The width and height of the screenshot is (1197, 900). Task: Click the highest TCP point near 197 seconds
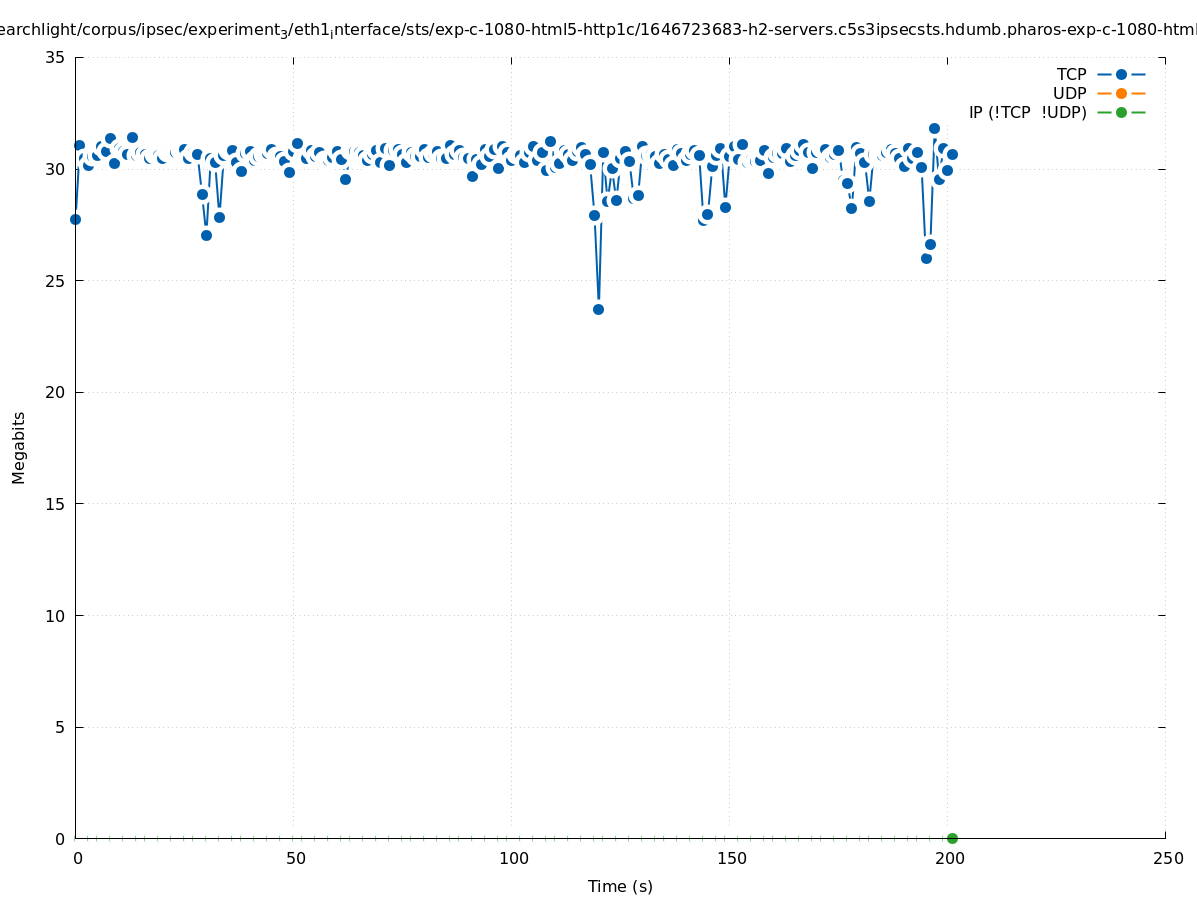coord(934,128)
